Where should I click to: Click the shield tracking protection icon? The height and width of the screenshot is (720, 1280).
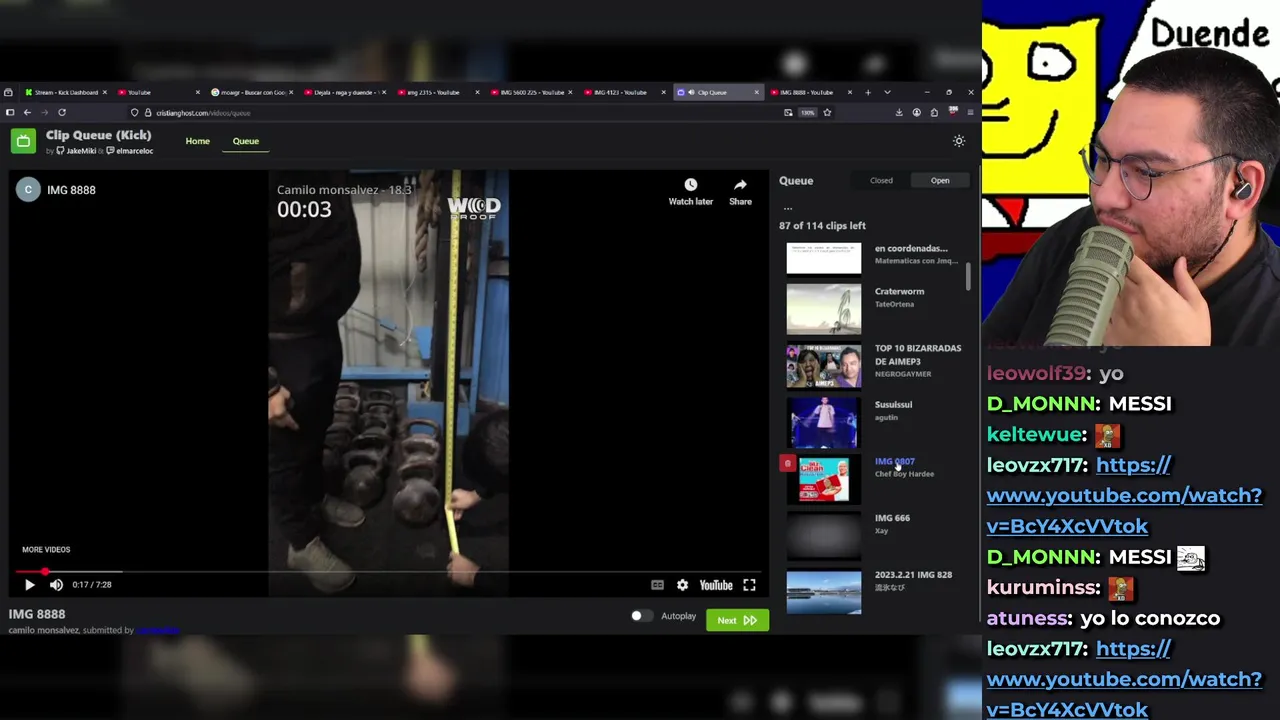pyautogui.click(x=135, y=113)
